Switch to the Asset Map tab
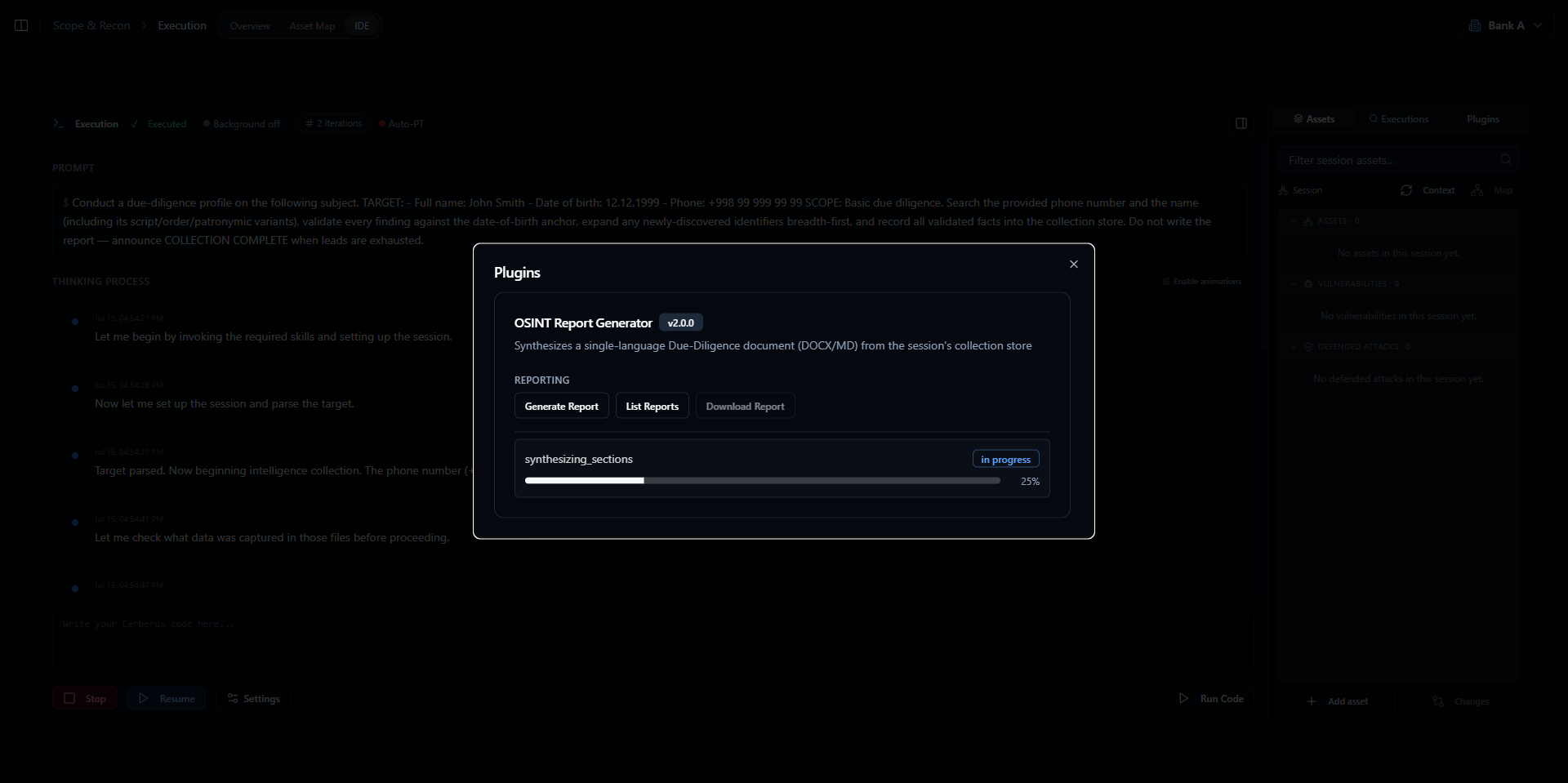This screenshot has width=1568, height=783. pos(312,26)
